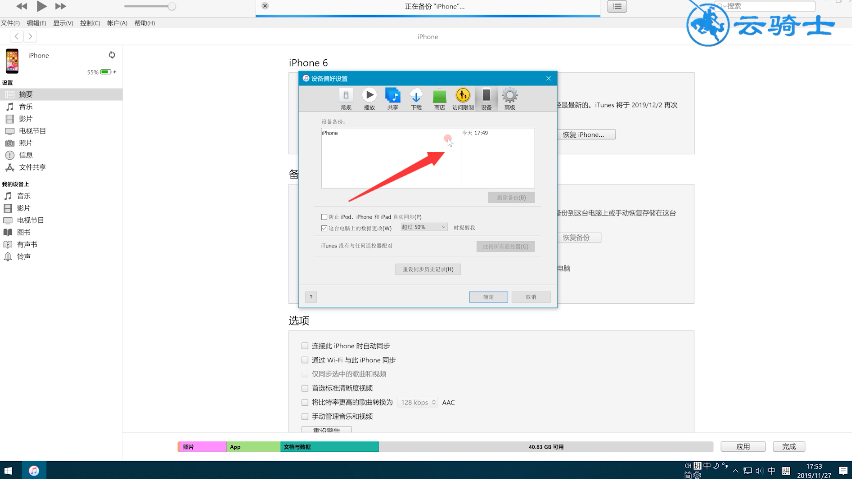Click 应用 Apply button at bottom
This screenshot has width=852, height=479.
743,446
